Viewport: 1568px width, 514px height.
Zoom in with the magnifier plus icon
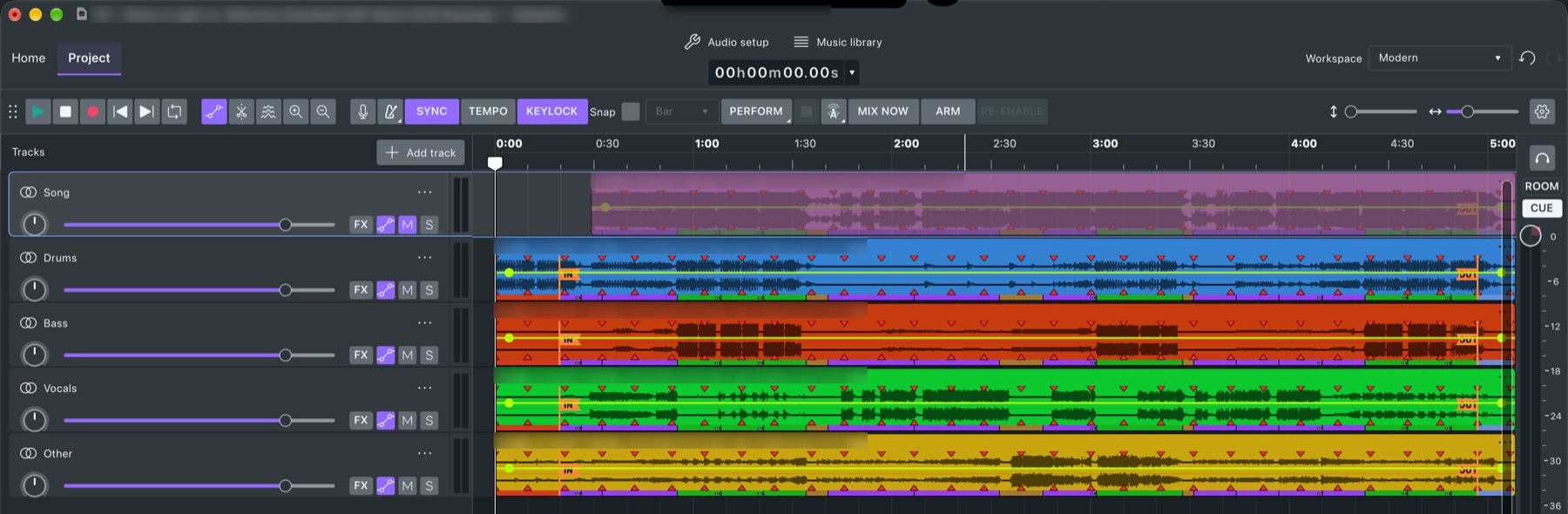click(296, 112)
